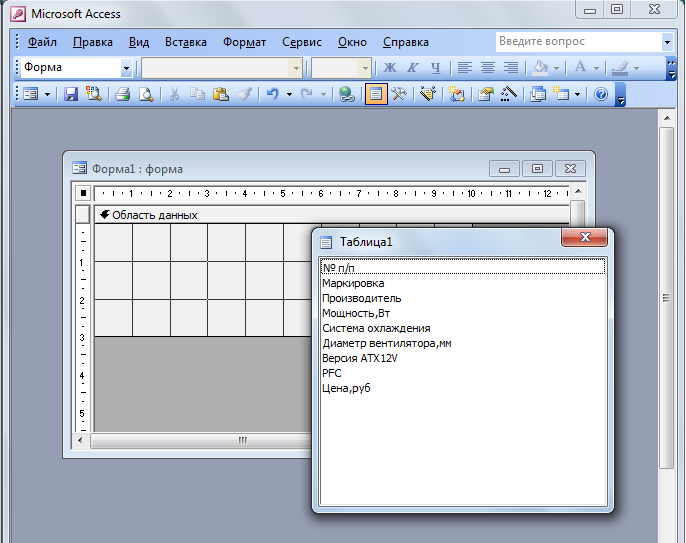686x543 pixels.
Task: Insert a hyperlink with the globe icon
Action: point(346,94)
